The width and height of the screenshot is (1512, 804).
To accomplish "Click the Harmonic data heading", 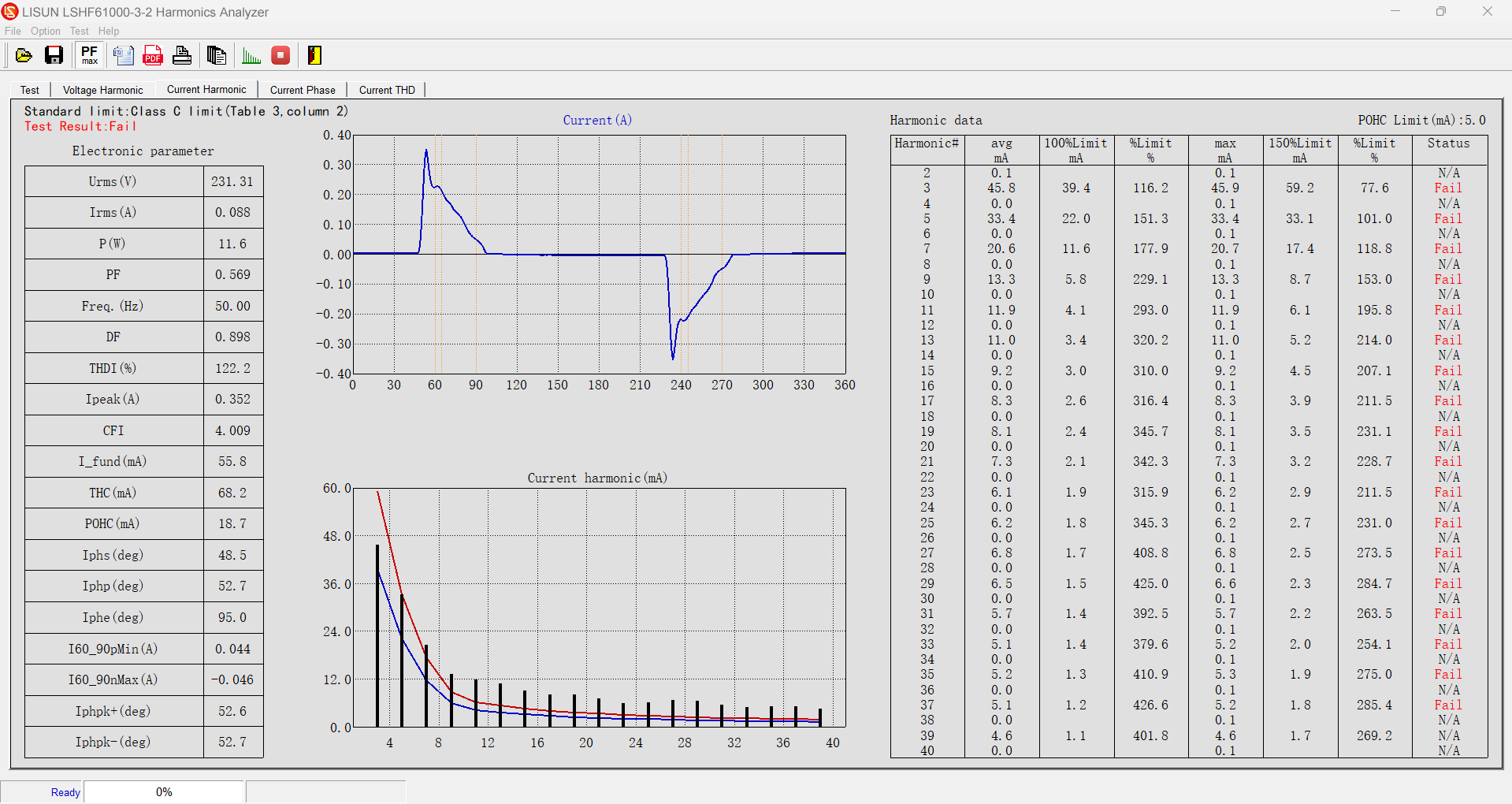I will (x=936, y=120).
